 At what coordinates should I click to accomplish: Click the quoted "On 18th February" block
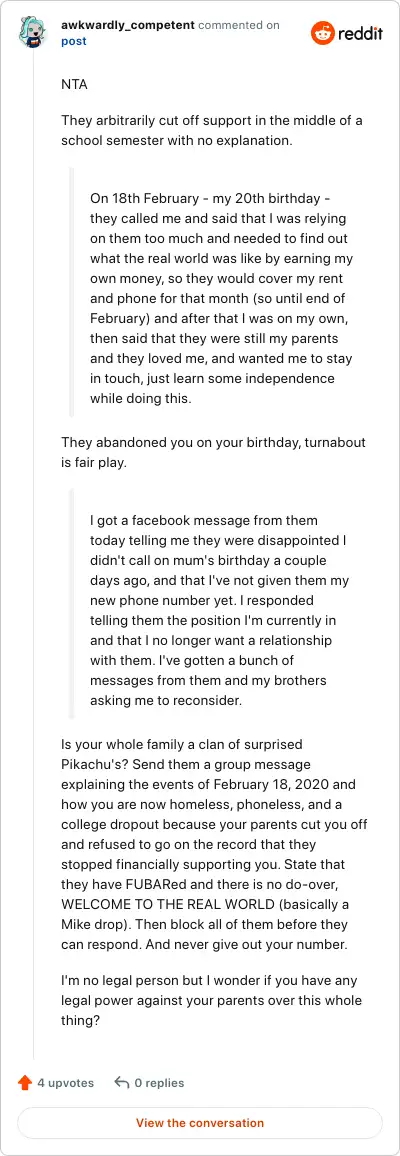[222, 298]
